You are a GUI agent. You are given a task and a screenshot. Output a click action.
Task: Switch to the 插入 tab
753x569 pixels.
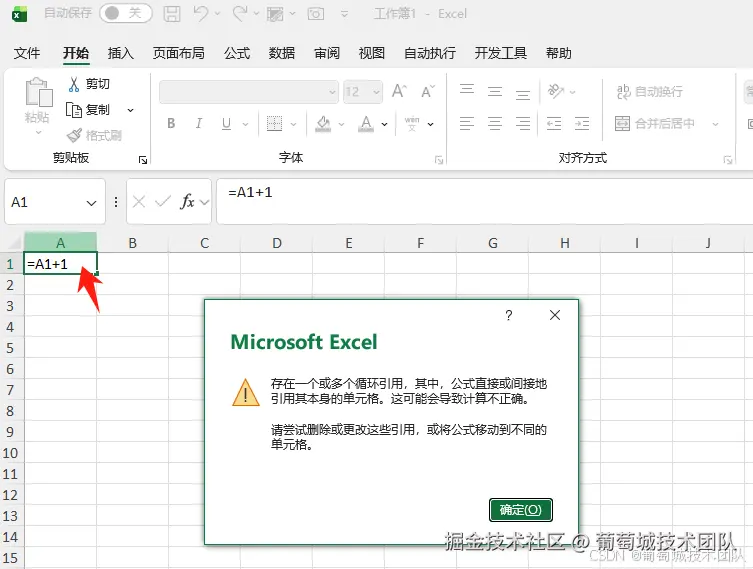click(x=121, y=53)
